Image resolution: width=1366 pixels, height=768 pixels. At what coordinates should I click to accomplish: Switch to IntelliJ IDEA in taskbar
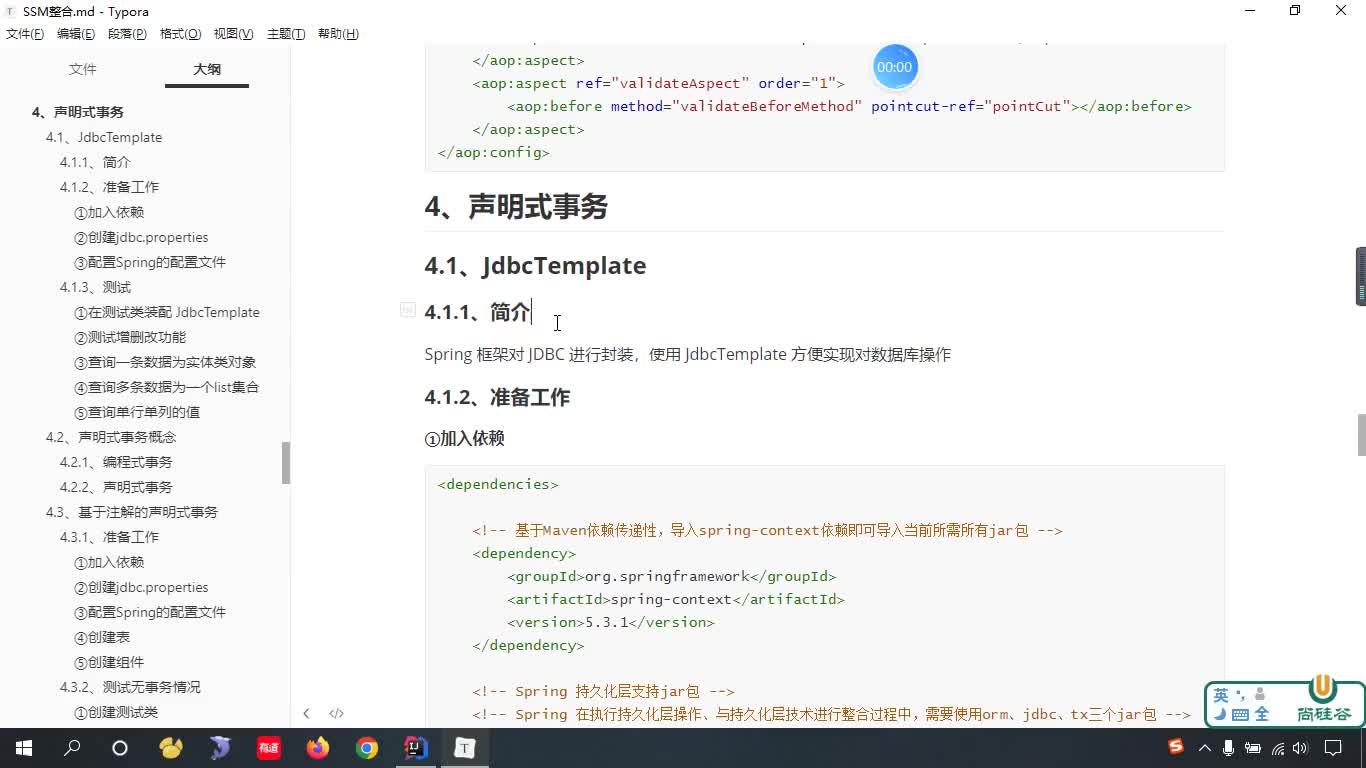pyautogui.click(x=416, y=747)
